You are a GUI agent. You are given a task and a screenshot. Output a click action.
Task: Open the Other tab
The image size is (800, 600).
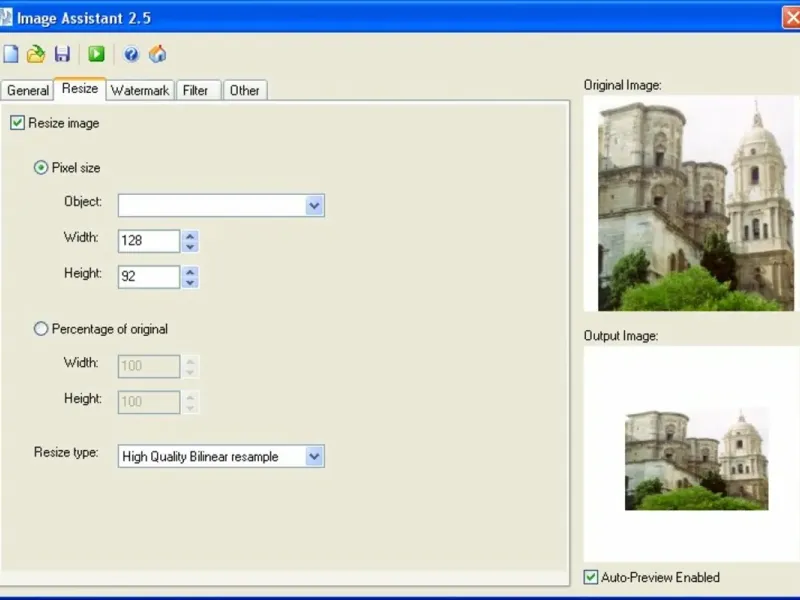tap(245, 90)
